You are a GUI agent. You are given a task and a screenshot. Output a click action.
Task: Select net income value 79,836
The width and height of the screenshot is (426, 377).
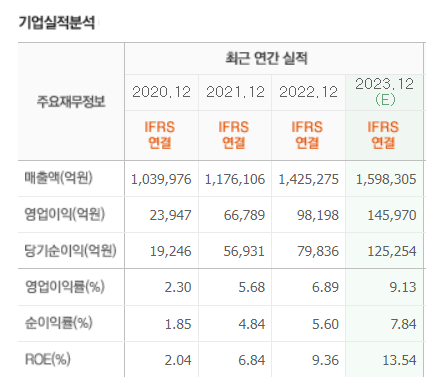[318, 251]
